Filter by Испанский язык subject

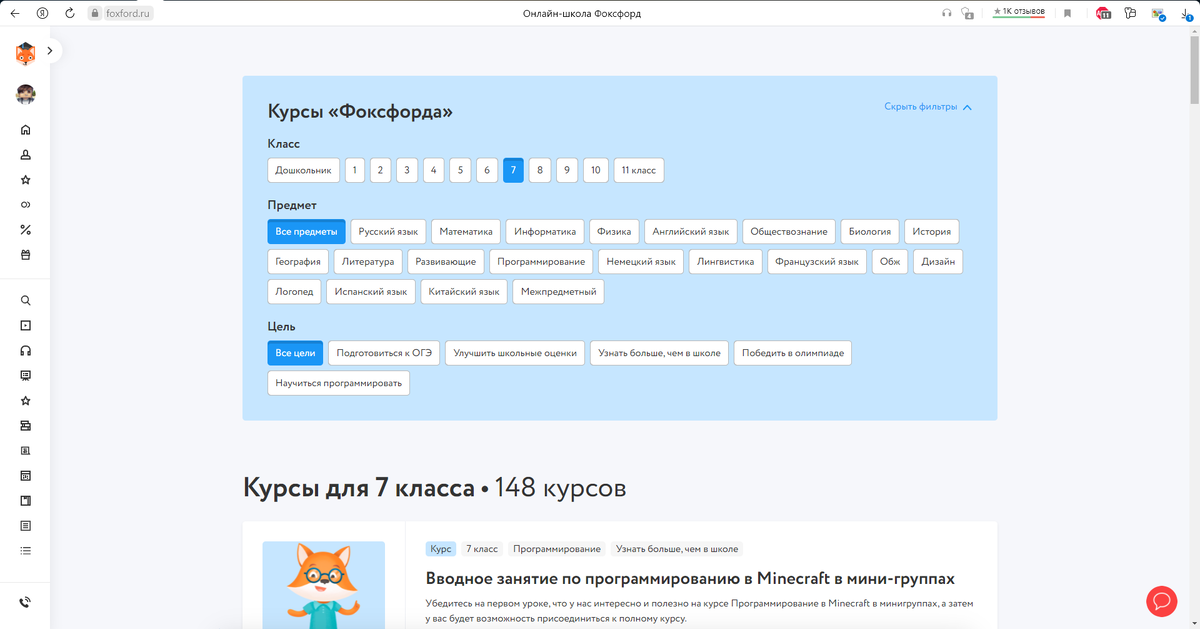(371, 292)
